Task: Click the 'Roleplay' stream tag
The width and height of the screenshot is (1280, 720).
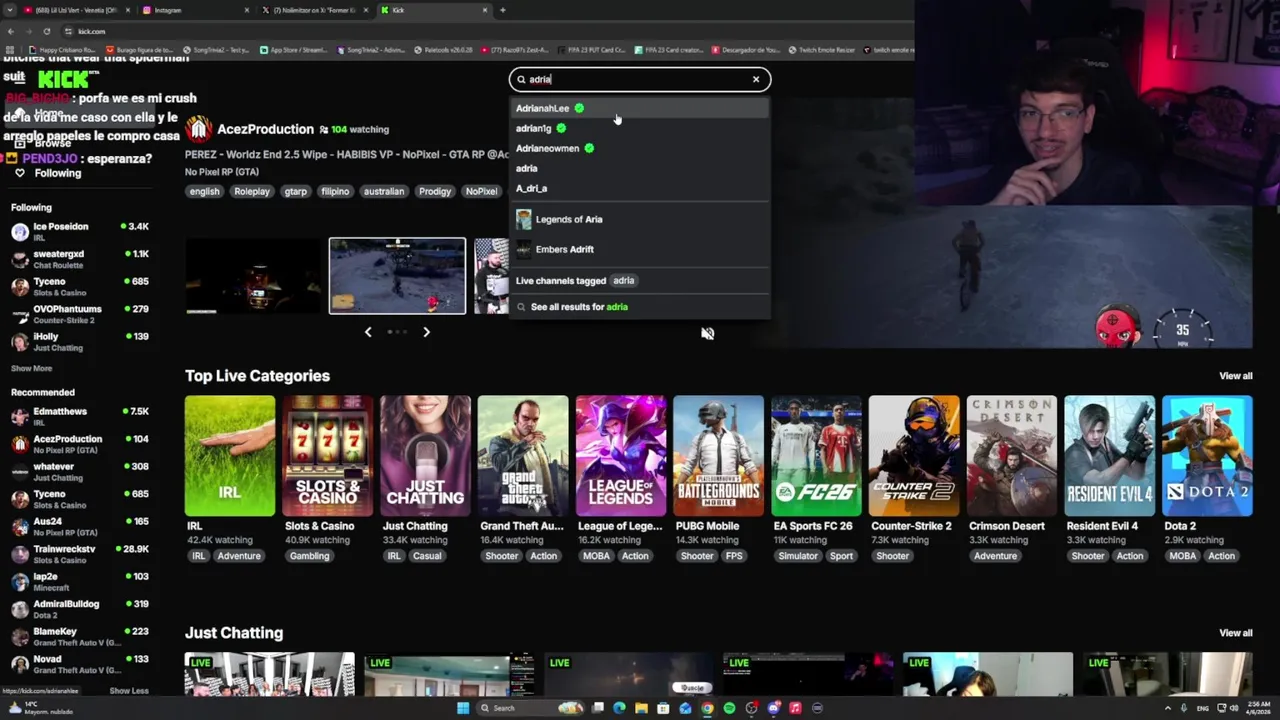Action: coord(252,191)
